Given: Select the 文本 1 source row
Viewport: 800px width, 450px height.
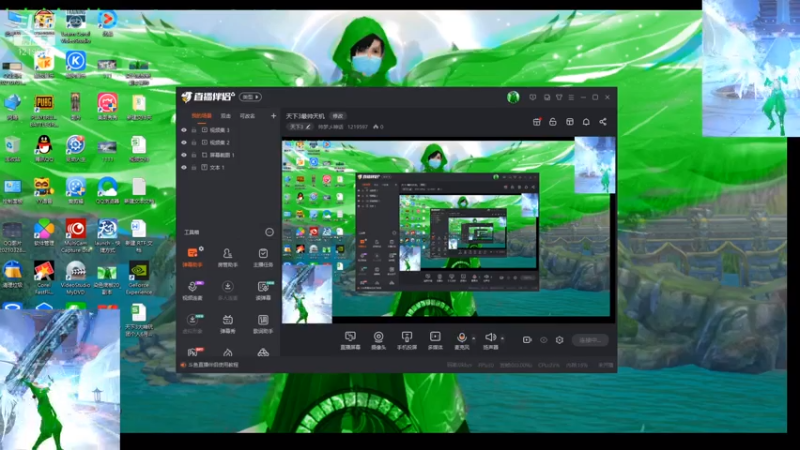Looking at the screenshot, I should [229, 167].
